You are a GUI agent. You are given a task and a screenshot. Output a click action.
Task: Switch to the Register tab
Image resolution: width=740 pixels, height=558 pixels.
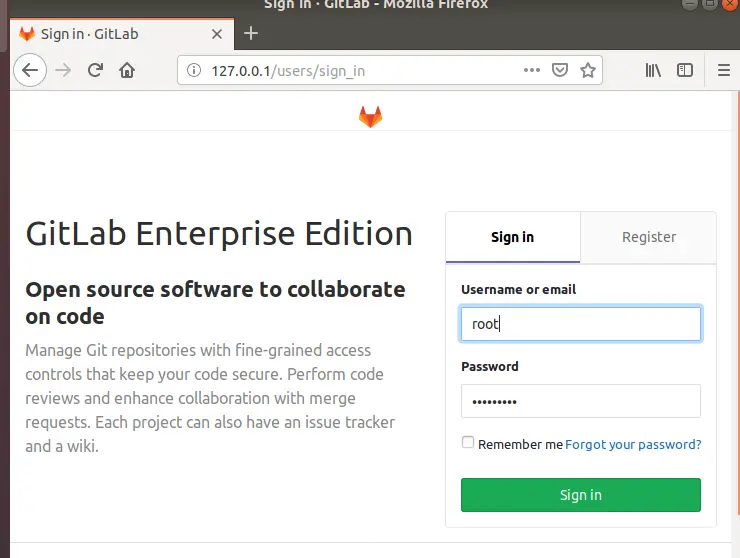click(648, 237)
